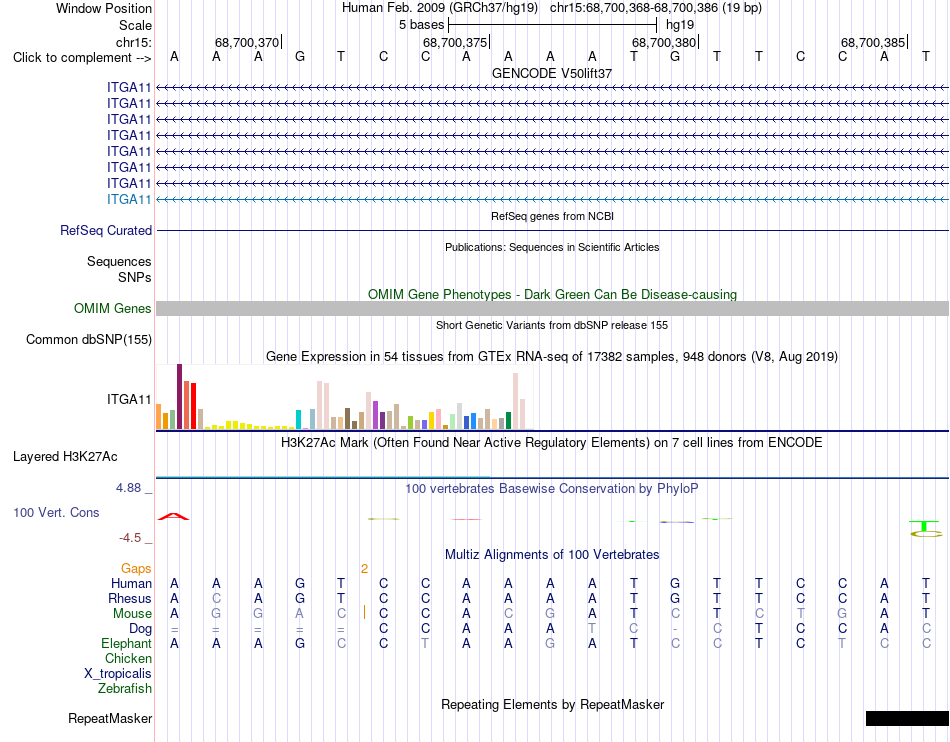Click the X_tropicalis alignment row label
Viewport: 950px width, 742px height.
point(118,674)
